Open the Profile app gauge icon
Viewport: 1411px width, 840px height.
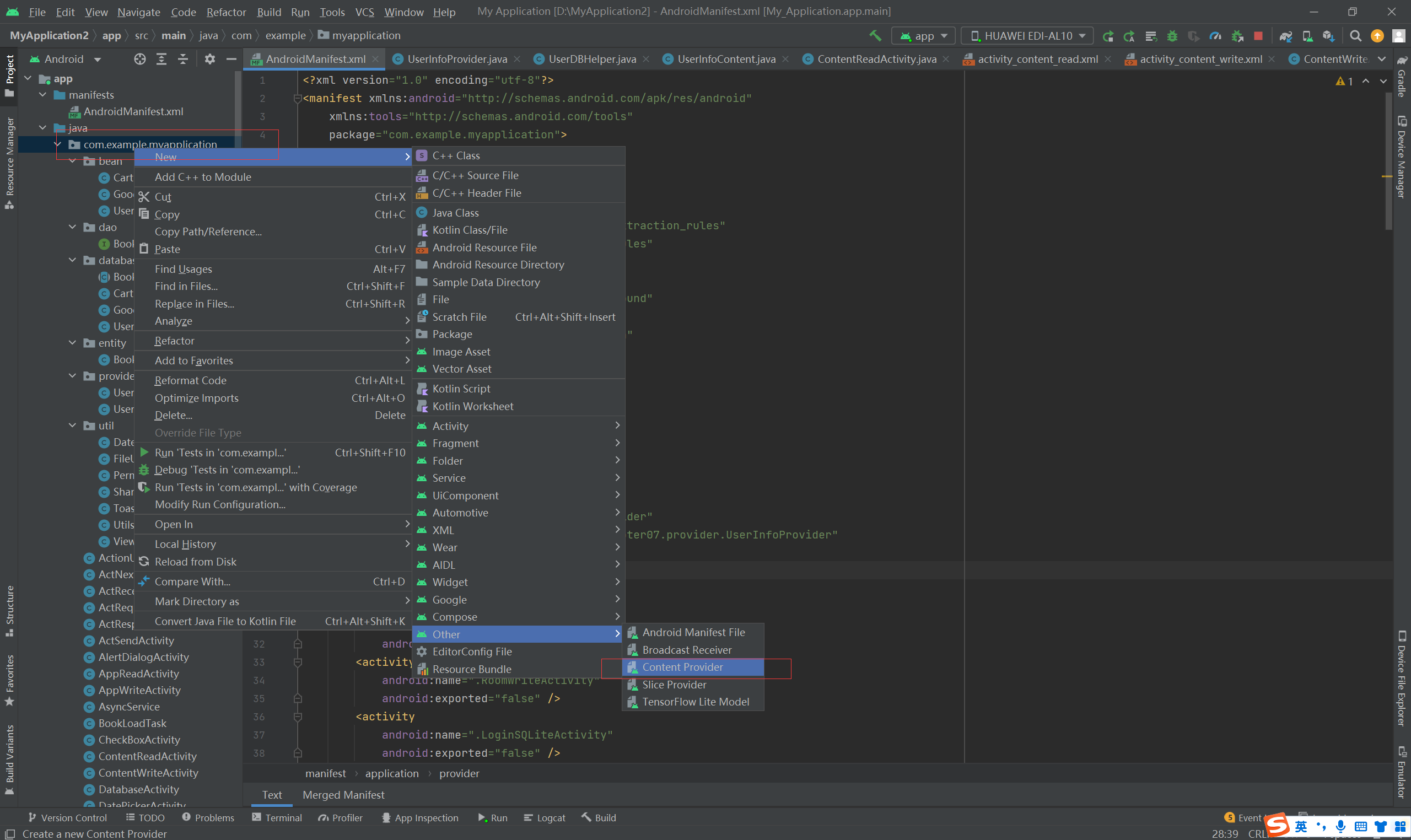pyautogui.click(x=1215, y=36)
